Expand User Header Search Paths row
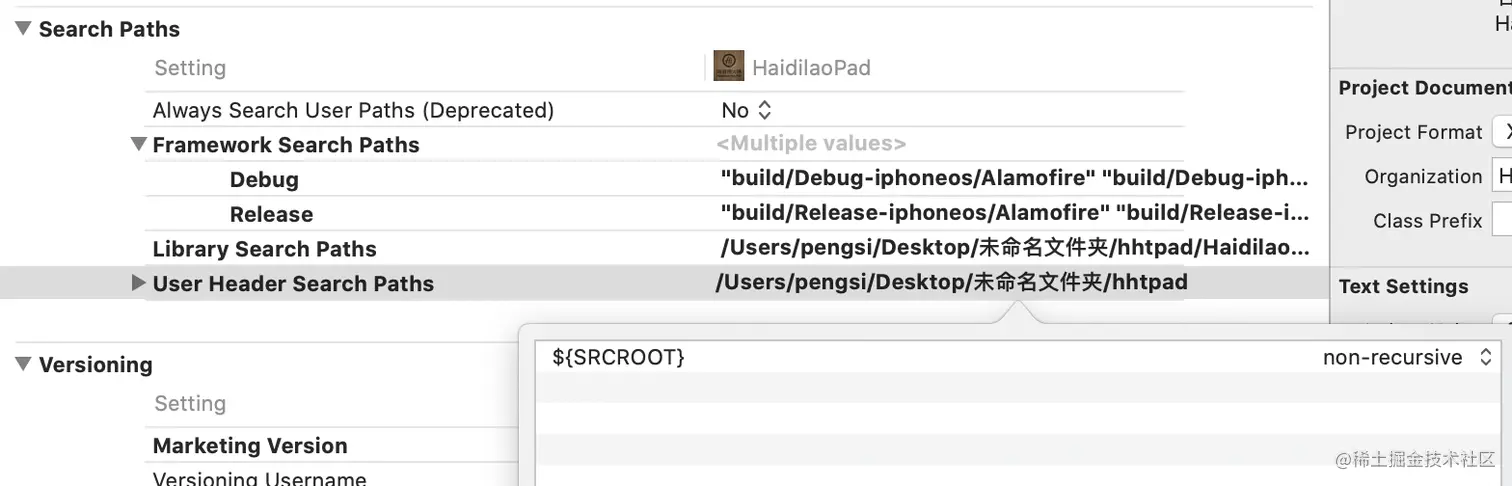The width and height of the screenshot is (1512, 486). click(x=139, y=283)
